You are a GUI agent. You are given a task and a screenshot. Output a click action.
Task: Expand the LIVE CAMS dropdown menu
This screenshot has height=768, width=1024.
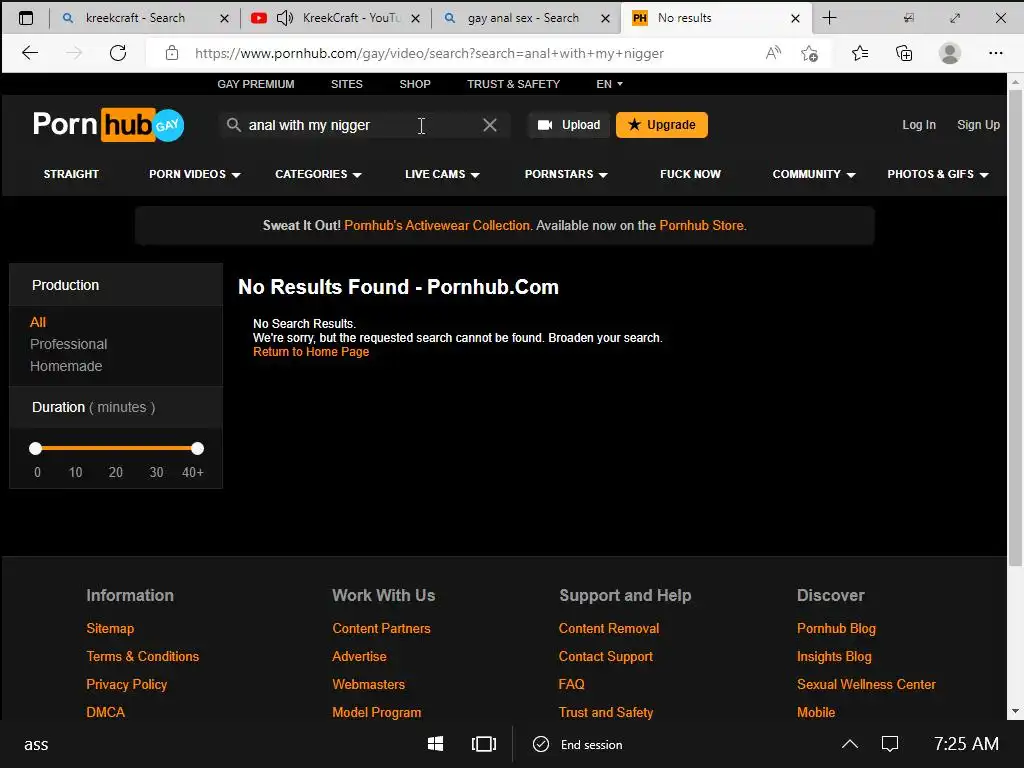coord(442,174)
